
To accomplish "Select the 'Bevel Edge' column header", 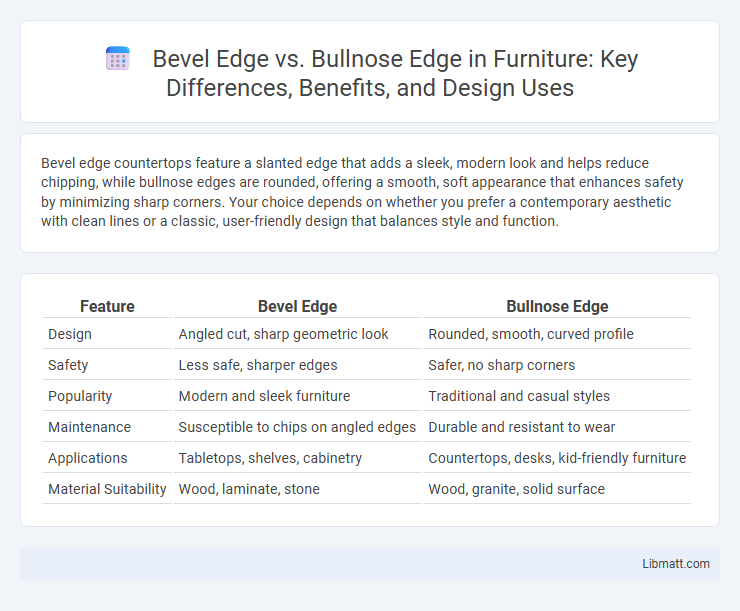I will [x=297, y=307].
